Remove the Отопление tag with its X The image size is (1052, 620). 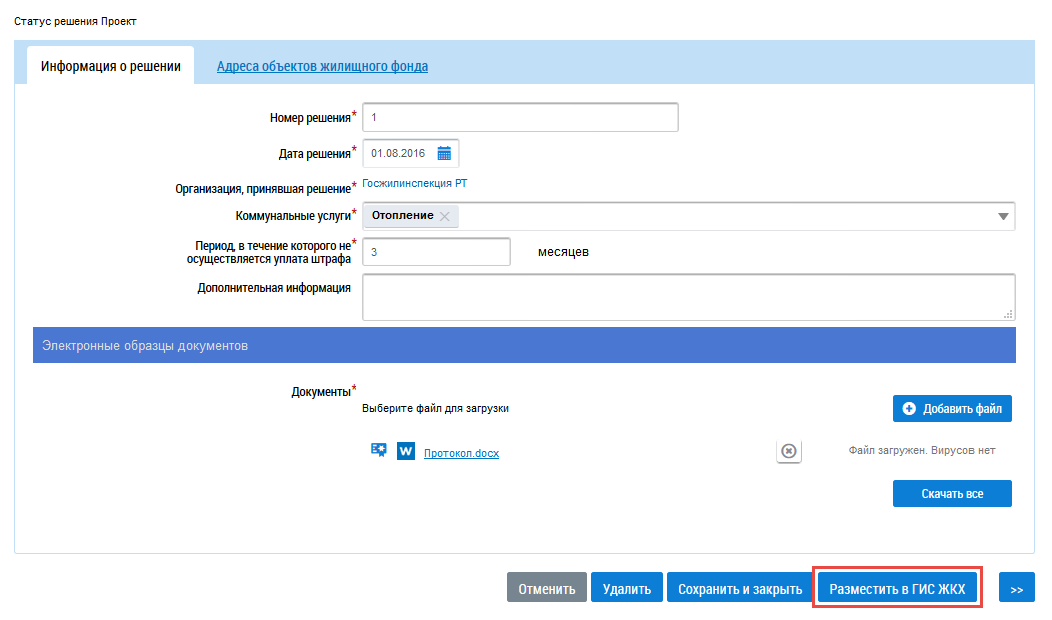[x=444, y=216]
